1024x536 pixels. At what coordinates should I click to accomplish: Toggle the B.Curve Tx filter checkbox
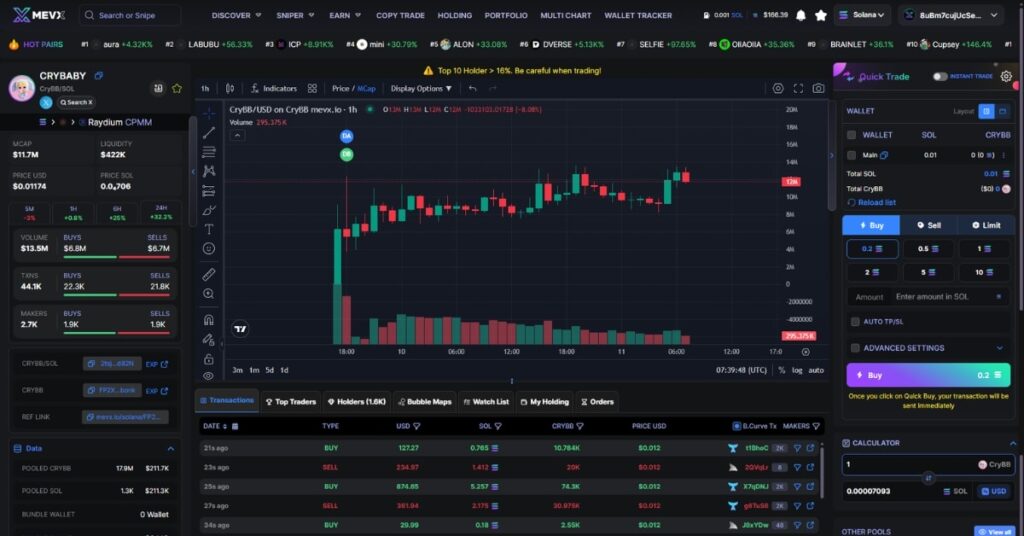tap(737, 426)
